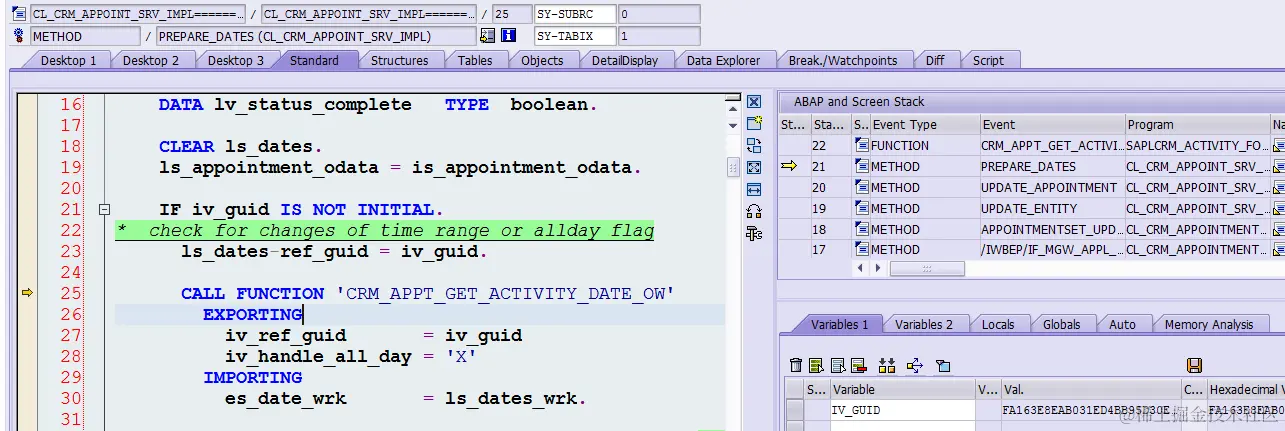This screenshot has height=431, width=1285.
Task: Switch to the Auto tab
Action: 1122,324
